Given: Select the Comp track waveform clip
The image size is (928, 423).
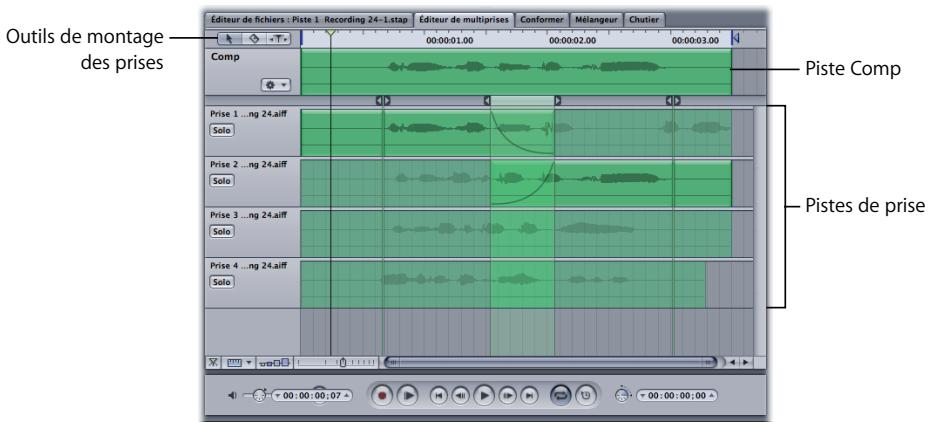Looking at the screenshot, I should tap(516, 72).
